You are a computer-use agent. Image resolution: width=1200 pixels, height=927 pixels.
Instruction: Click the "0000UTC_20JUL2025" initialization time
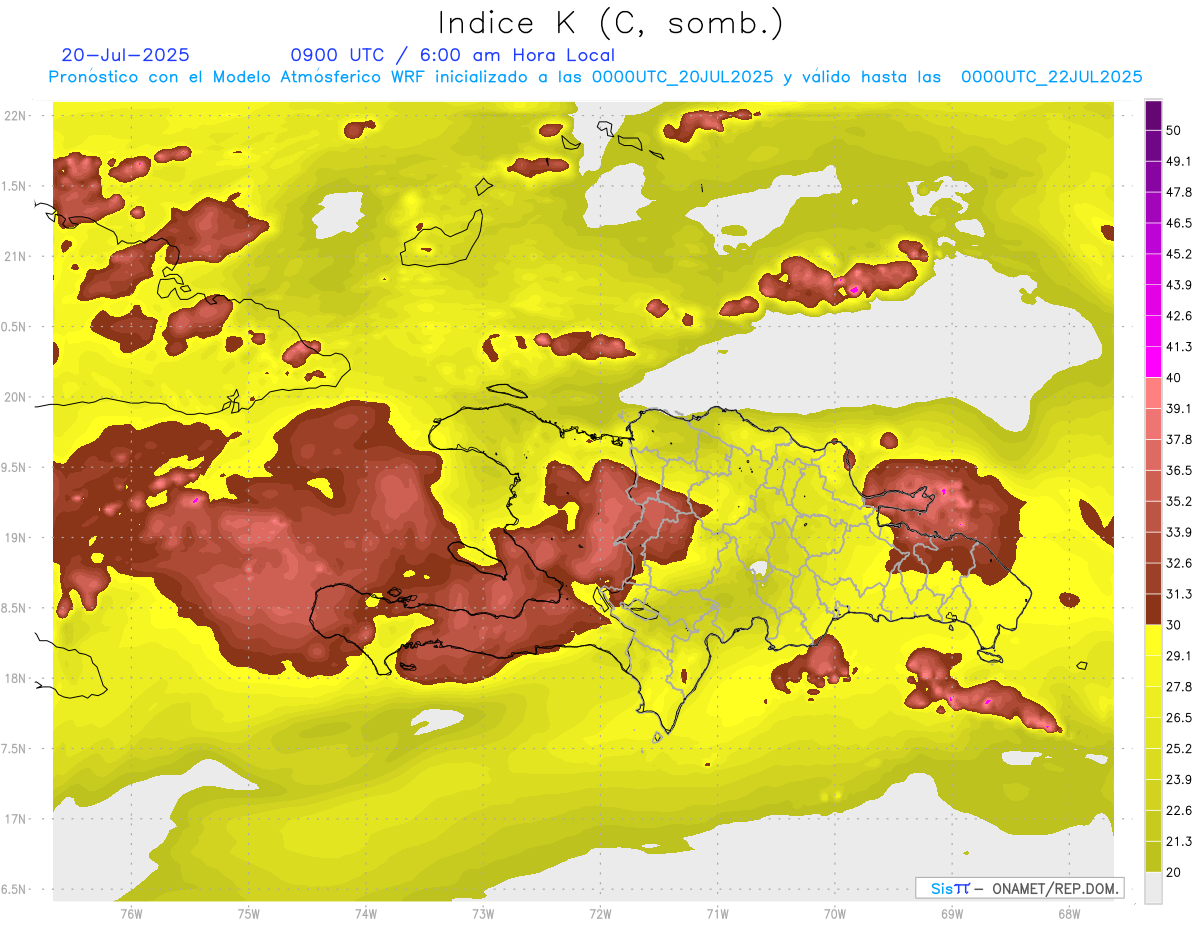point(683,77)
